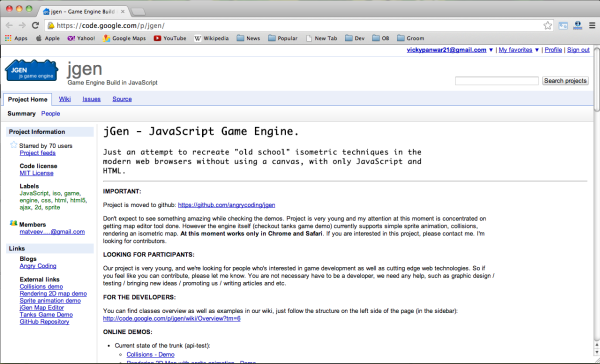Go back with the browser back arrow
The height and width of the screenshot is (364, 600).
9,26
